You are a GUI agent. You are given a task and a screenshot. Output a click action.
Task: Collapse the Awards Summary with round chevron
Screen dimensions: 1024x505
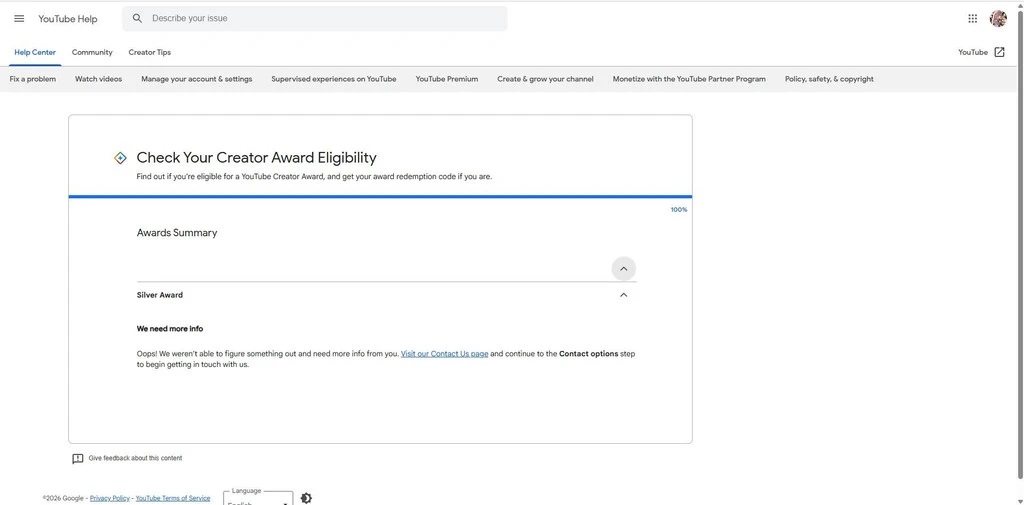point(624,269)
